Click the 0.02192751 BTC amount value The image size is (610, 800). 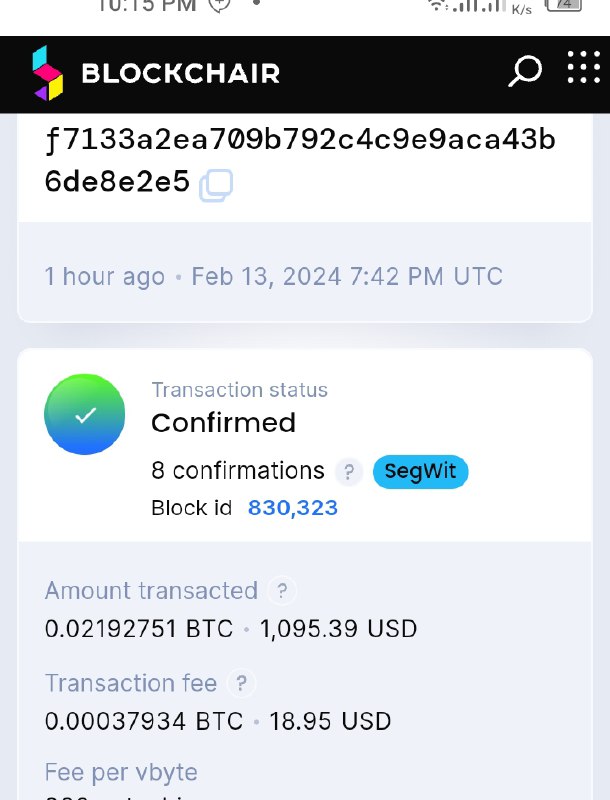click(x=139, y=629)
